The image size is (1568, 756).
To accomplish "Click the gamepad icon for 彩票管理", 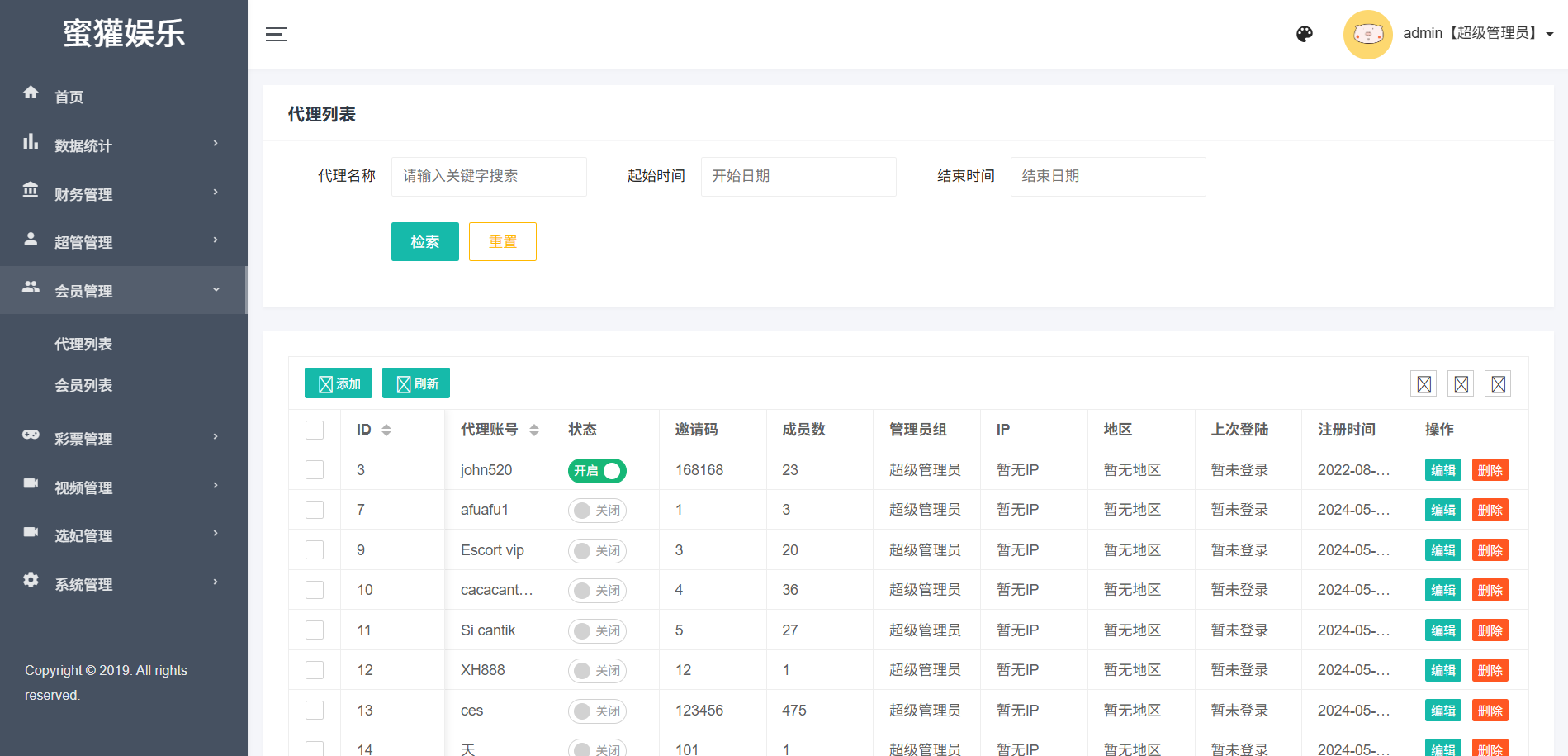I will pyautogui.click(x=31, y=435).
